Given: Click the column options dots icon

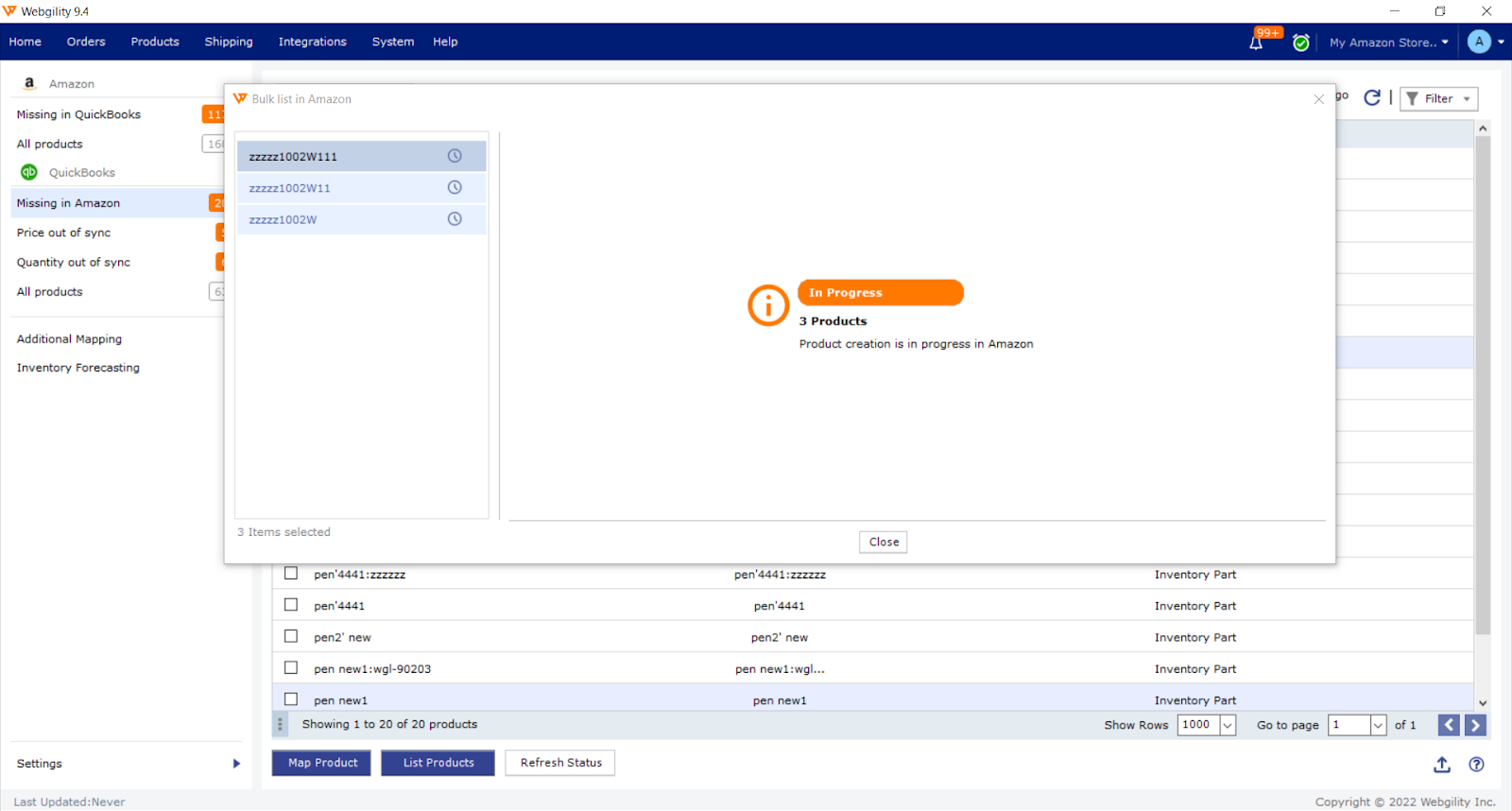Looking at the screenshot, I should click(x=280, y=725).
